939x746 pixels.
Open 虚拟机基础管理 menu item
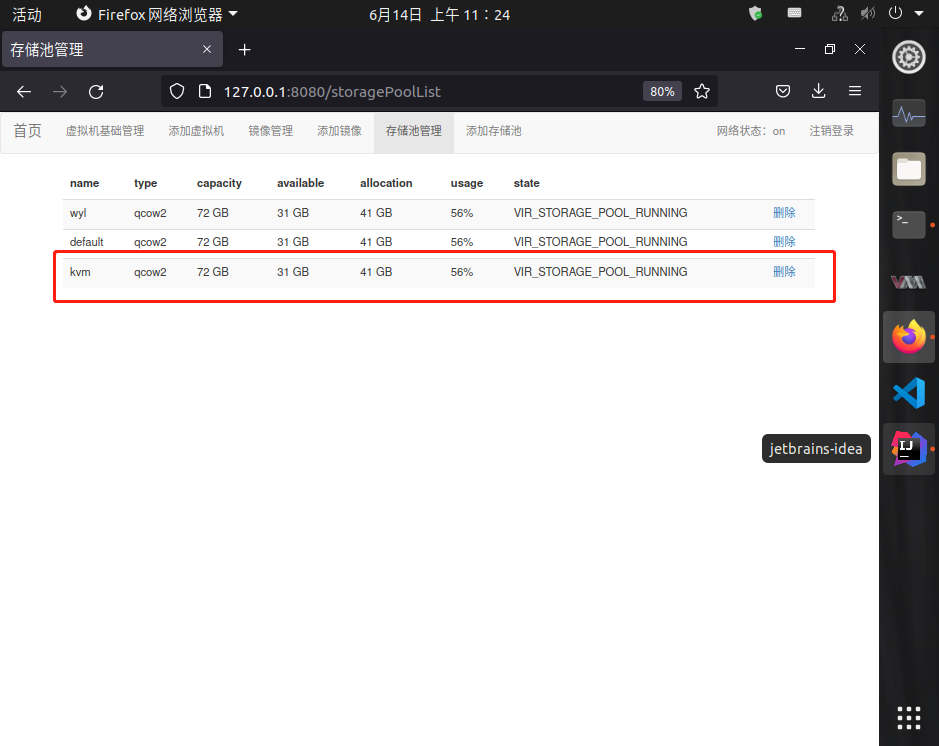click(x=105, y=131)
